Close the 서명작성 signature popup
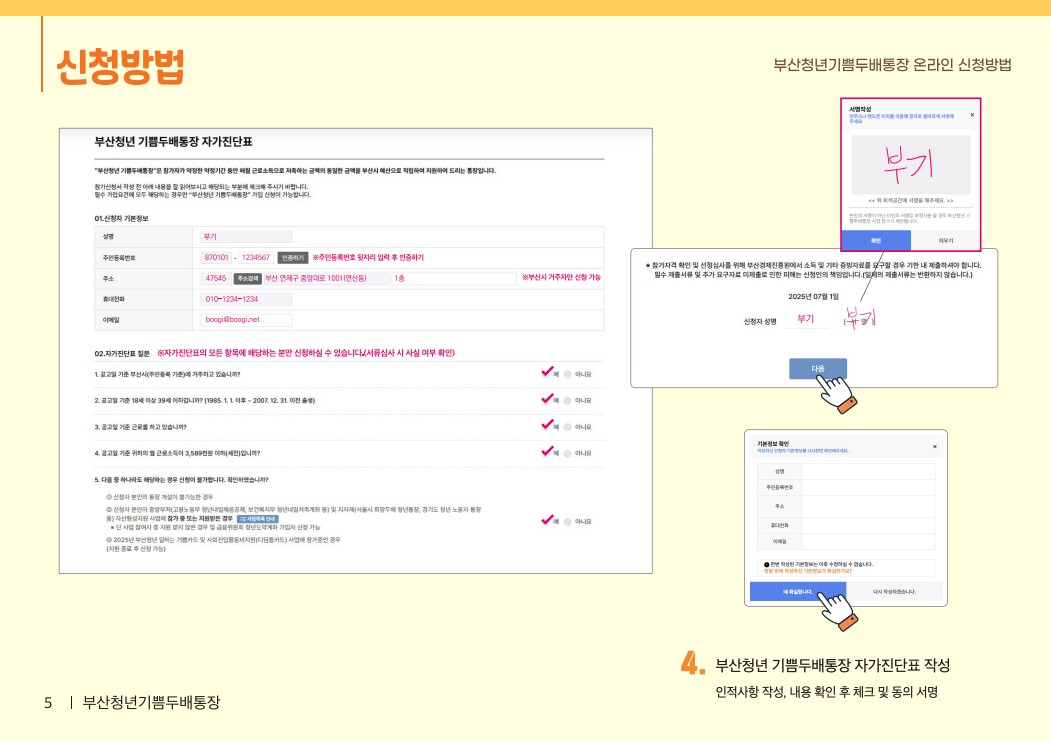 pyautogui.click(x=972, y=114)
